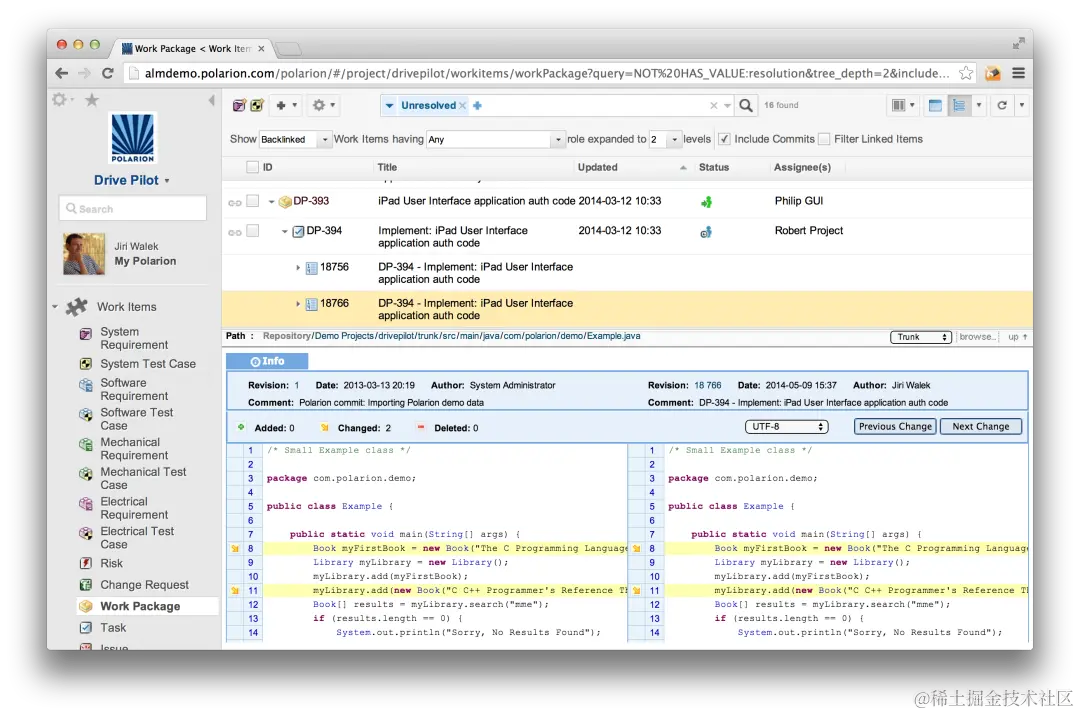Click the favorites star in sidebar

92,101
